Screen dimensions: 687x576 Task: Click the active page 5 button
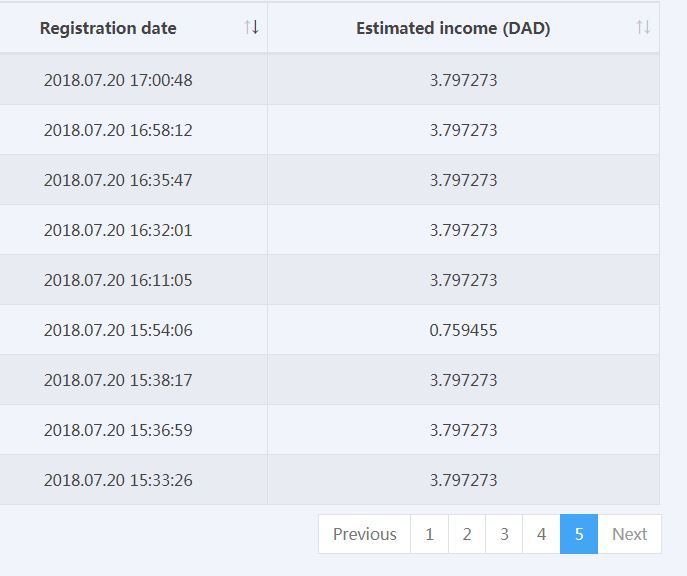[578, 534]
